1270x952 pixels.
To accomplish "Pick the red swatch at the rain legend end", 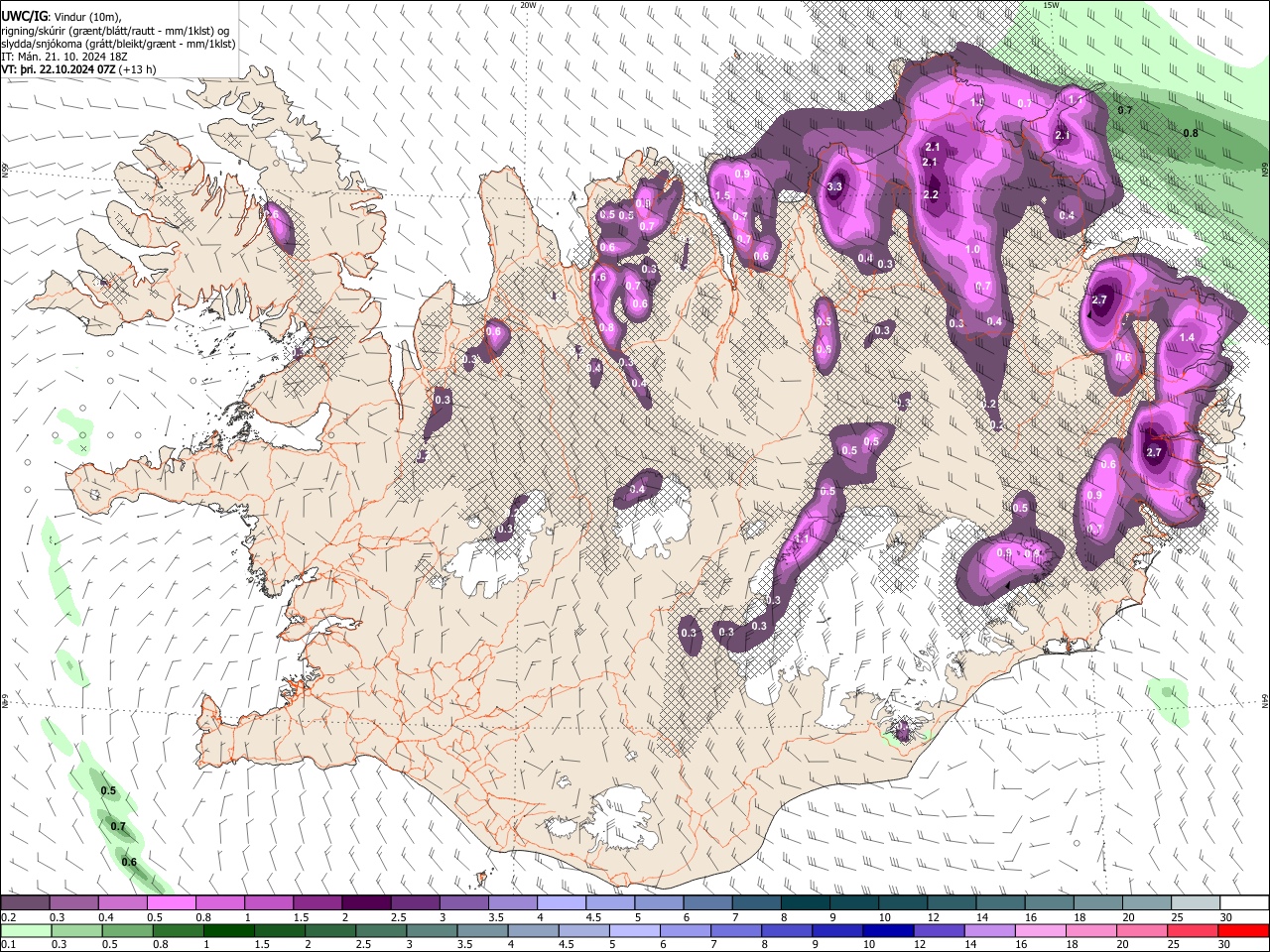I will [1242, 930].
